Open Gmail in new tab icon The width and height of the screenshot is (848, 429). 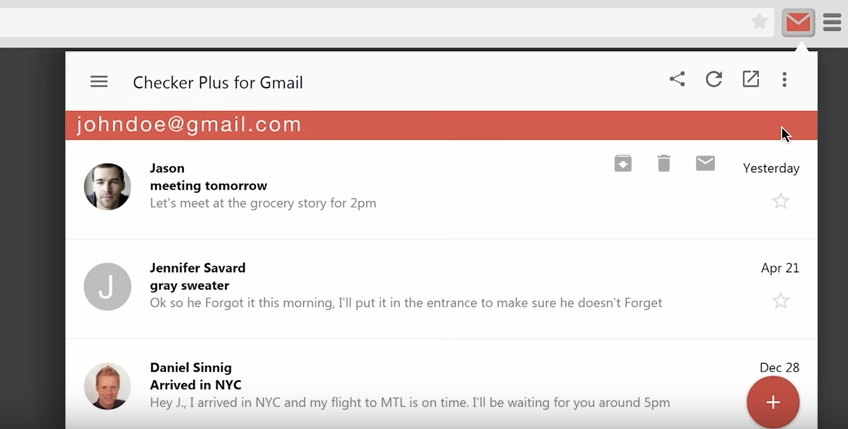coord(750,79)
